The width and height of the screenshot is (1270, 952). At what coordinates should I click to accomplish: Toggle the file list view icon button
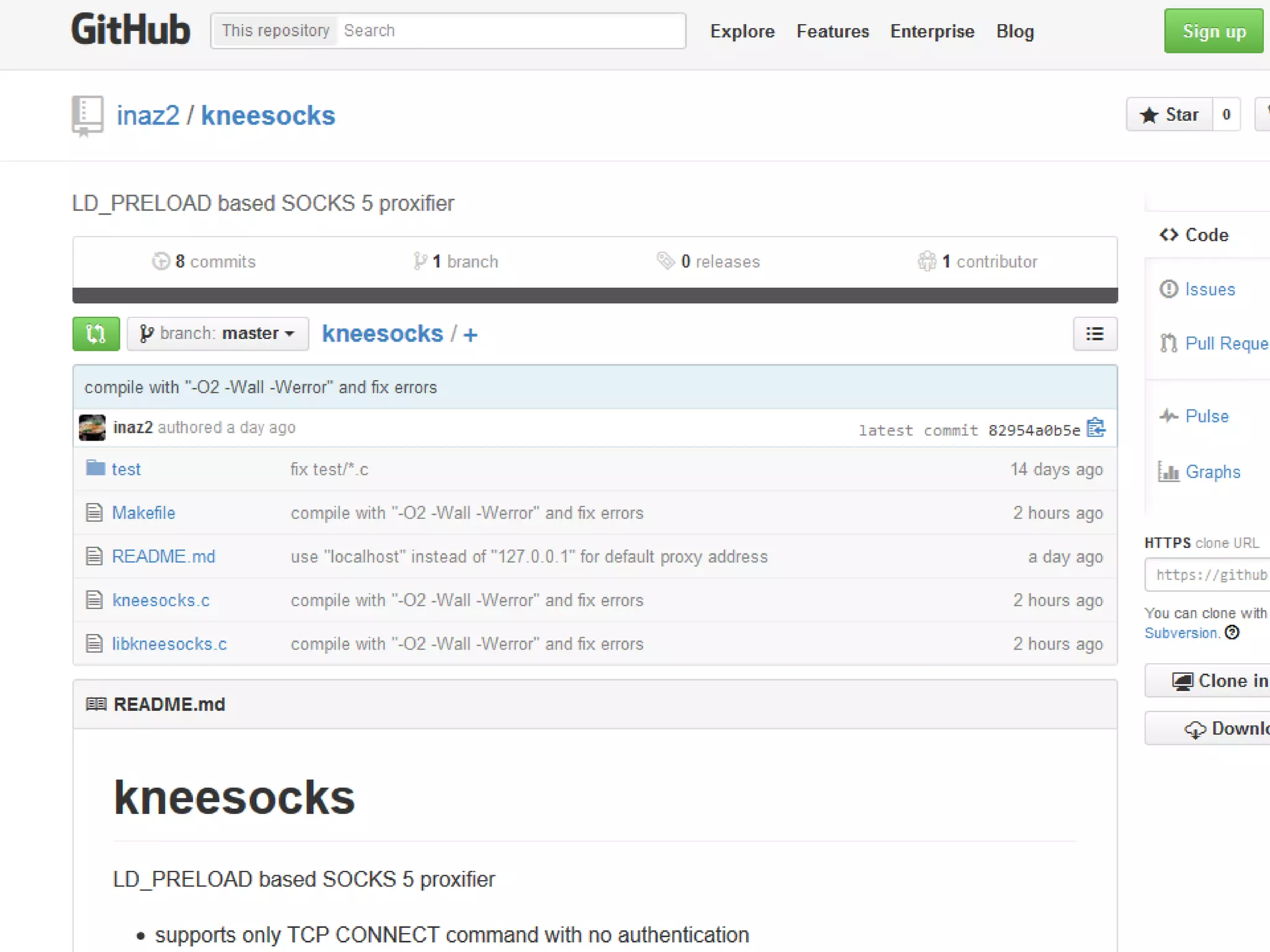(1095, 334)
